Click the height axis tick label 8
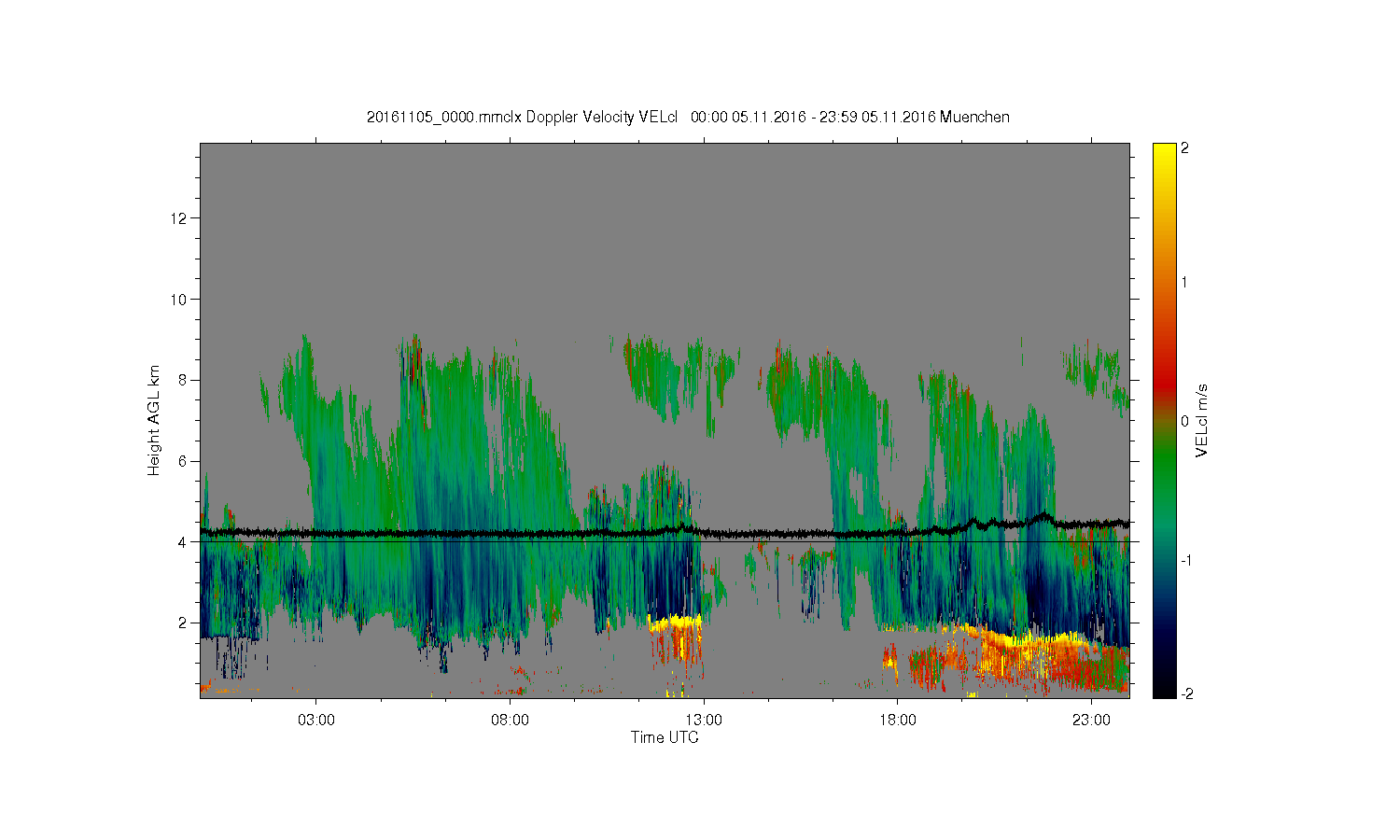This screenshot has height=840, width=1400. (x=183, y=380)
